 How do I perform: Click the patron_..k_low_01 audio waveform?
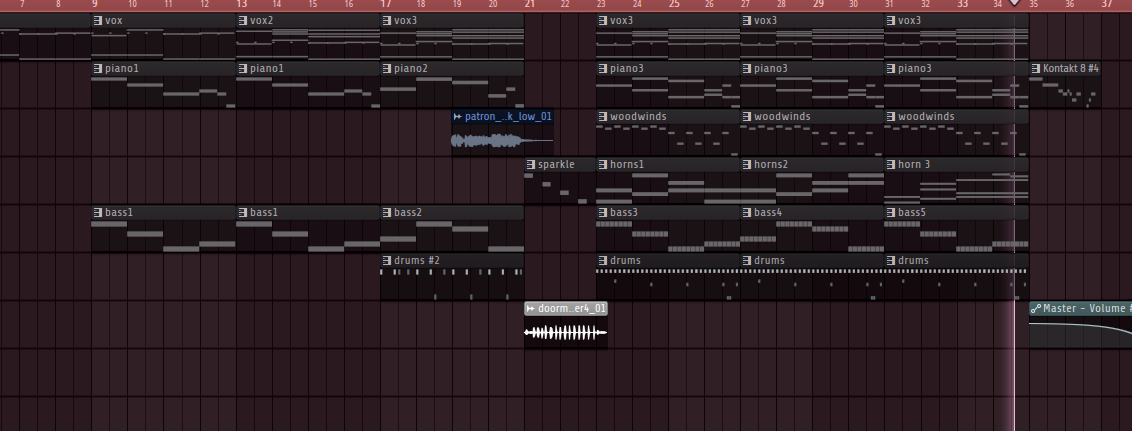click(502, 141)
